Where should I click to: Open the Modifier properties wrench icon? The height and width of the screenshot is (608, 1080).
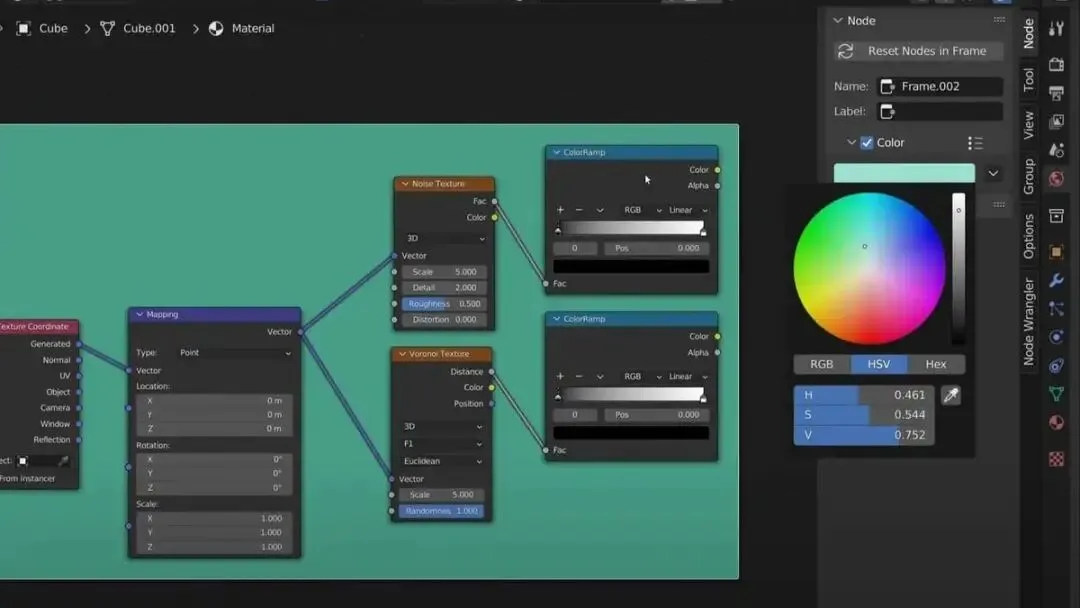pyautogui.click(x=1056, y=280)
